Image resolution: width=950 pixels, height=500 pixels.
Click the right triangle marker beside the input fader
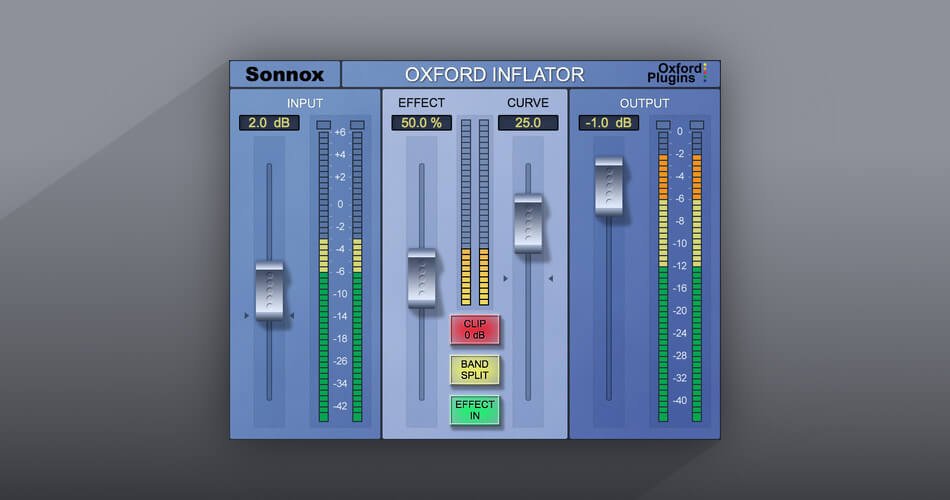click(292, 316)
